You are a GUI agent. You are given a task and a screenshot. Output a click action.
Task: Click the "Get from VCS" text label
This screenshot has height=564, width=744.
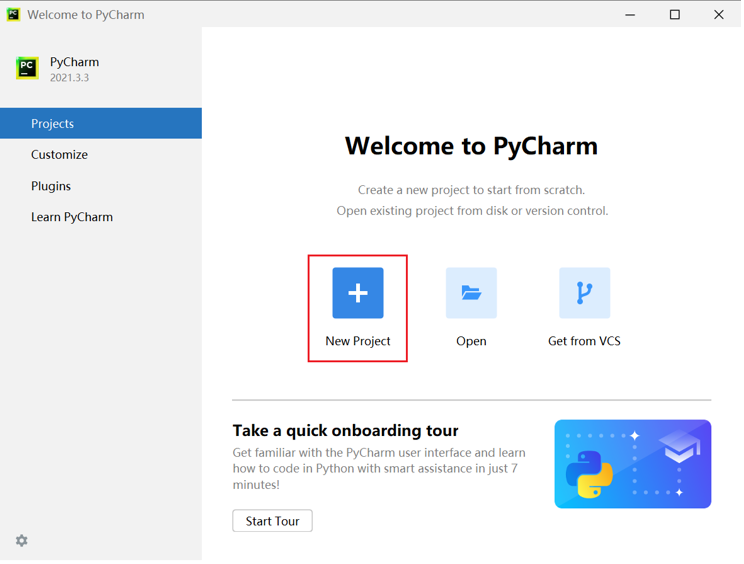pos(584,341)
